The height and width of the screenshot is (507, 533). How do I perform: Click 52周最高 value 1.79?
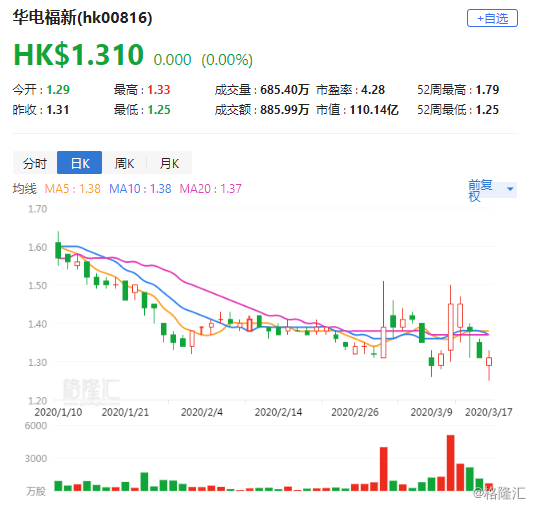tap(487, 90)
